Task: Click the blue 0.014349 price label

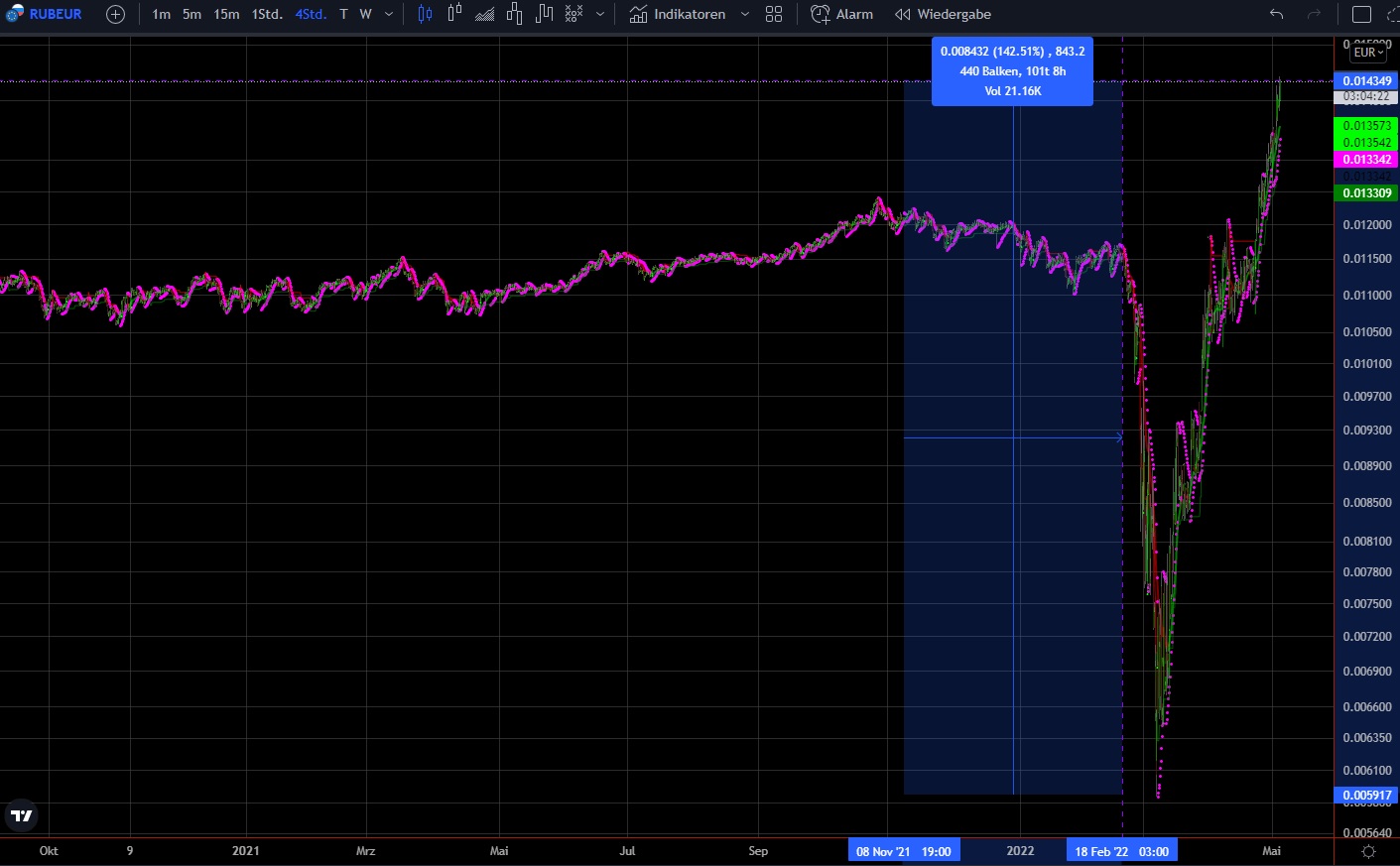Action: [x=1367, y=80]
